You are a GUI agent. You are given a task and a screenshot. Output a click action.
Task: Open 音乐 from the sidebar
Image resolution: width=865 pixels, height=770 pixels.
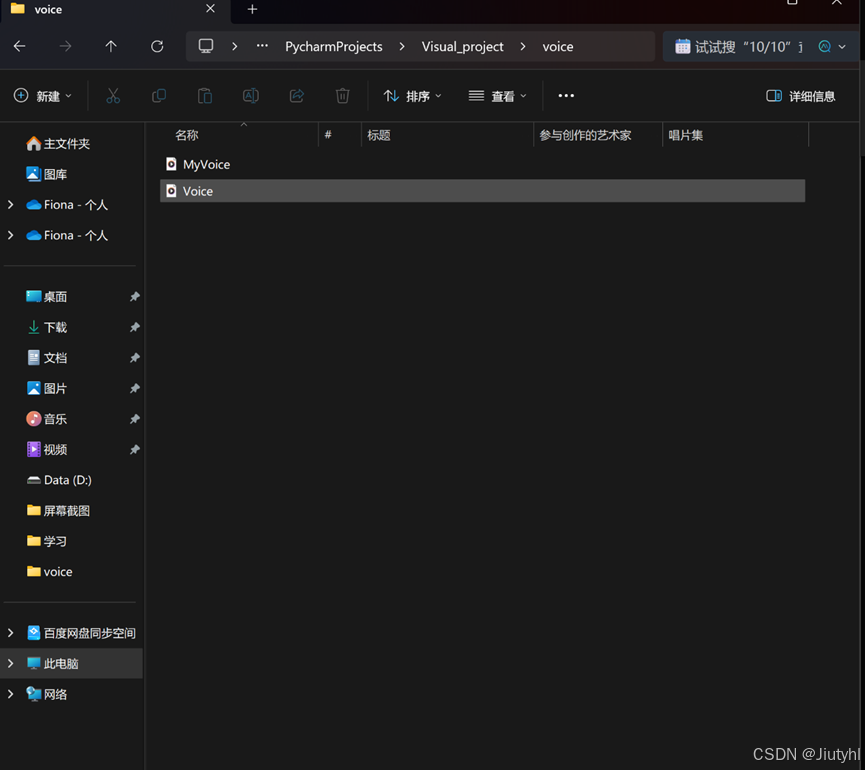coord(57,418)
